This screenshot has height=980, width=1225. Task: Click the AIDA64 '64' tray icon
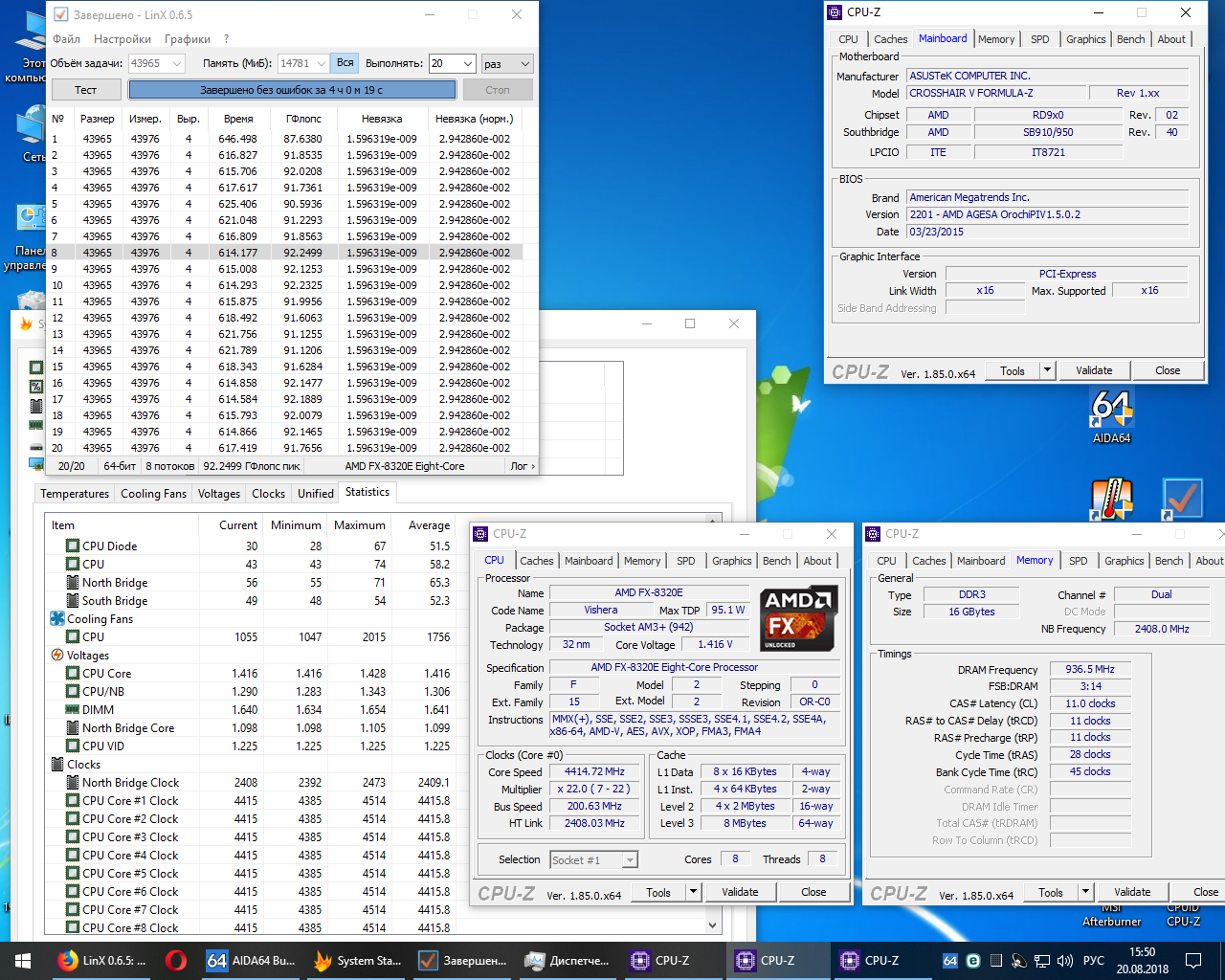[950, 961]
